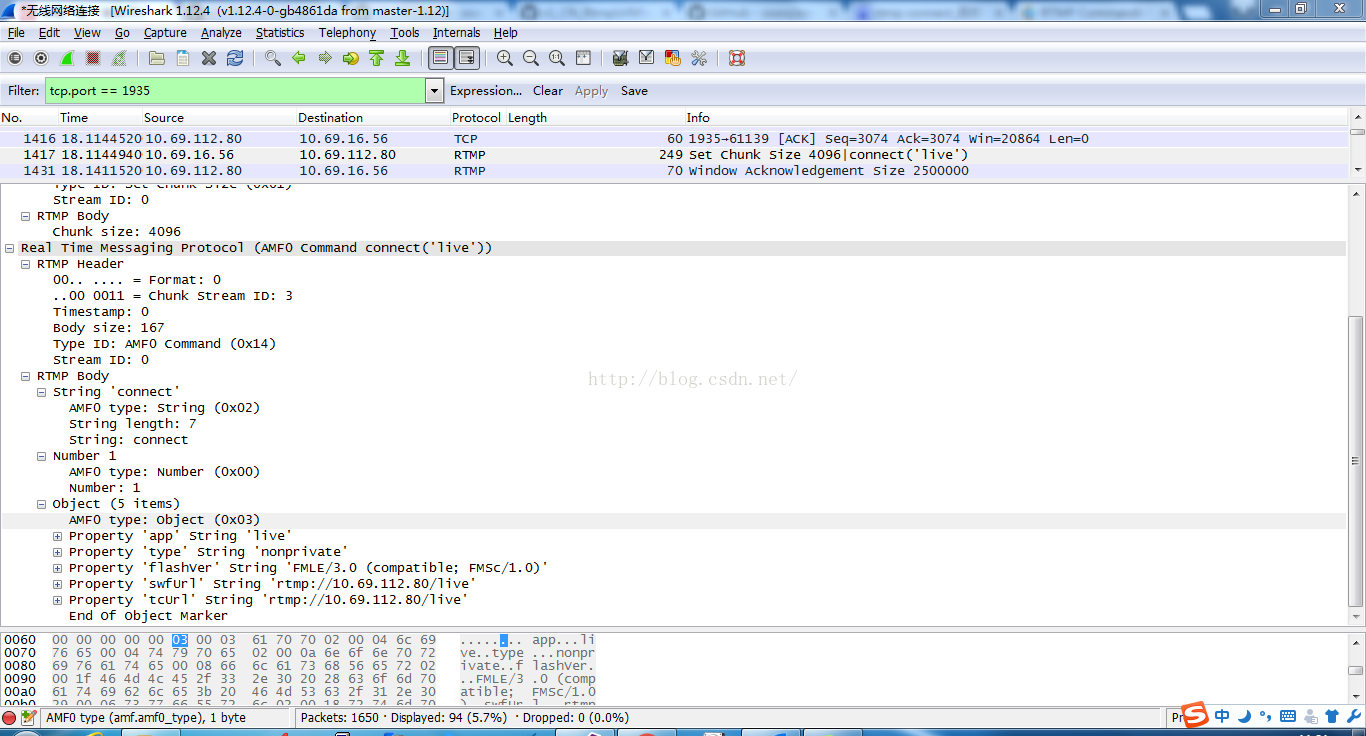Jump to the last packet icon
Viewport: 1366px width, 736px height.
402,58
